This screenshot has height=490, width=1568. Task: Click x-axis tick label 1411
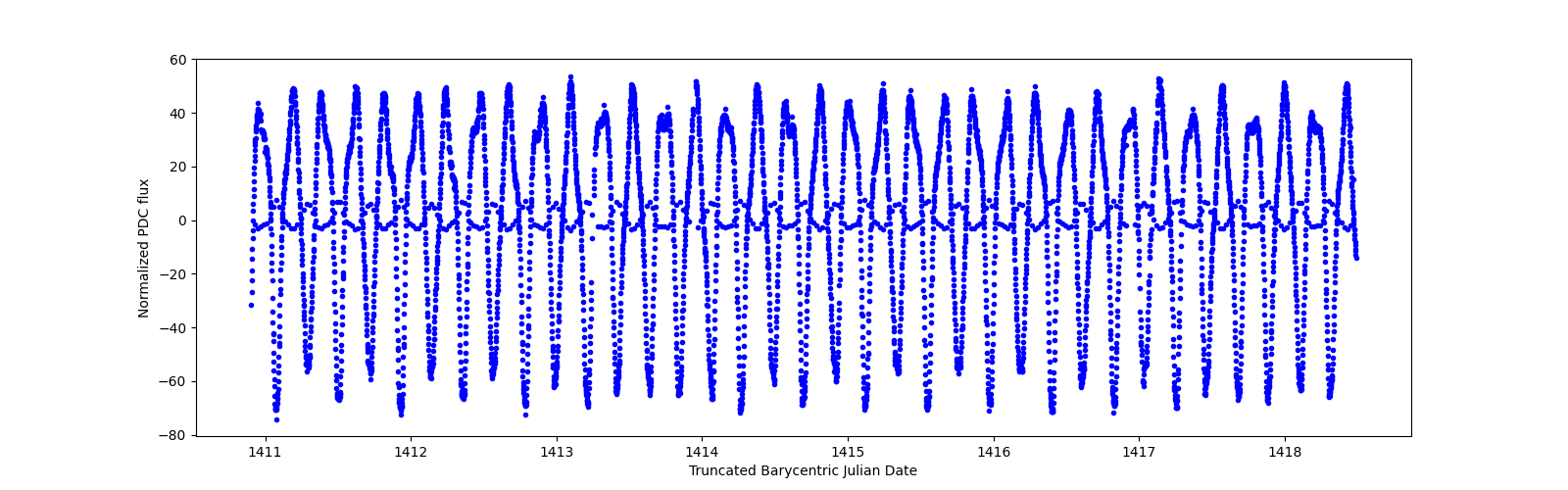point(265,452)
